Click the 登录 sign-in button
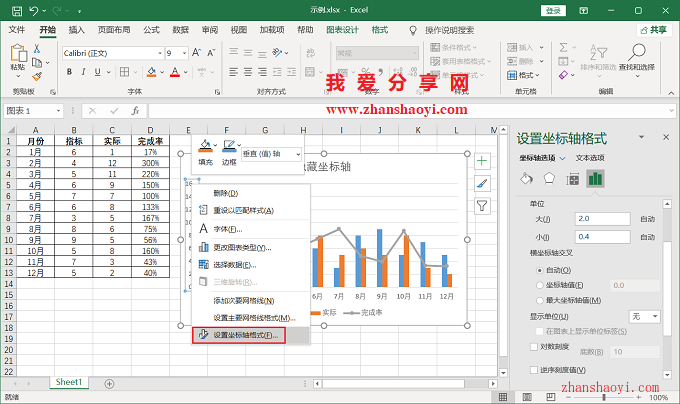The width and height of the screenshot is (680, 404). pos(553,11)
